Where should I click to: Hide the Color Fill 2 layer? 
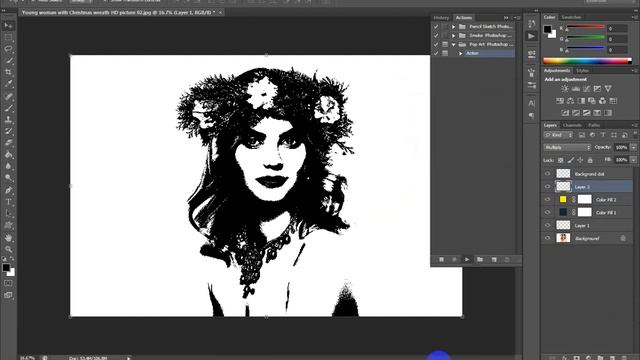(x=548, y=200)
